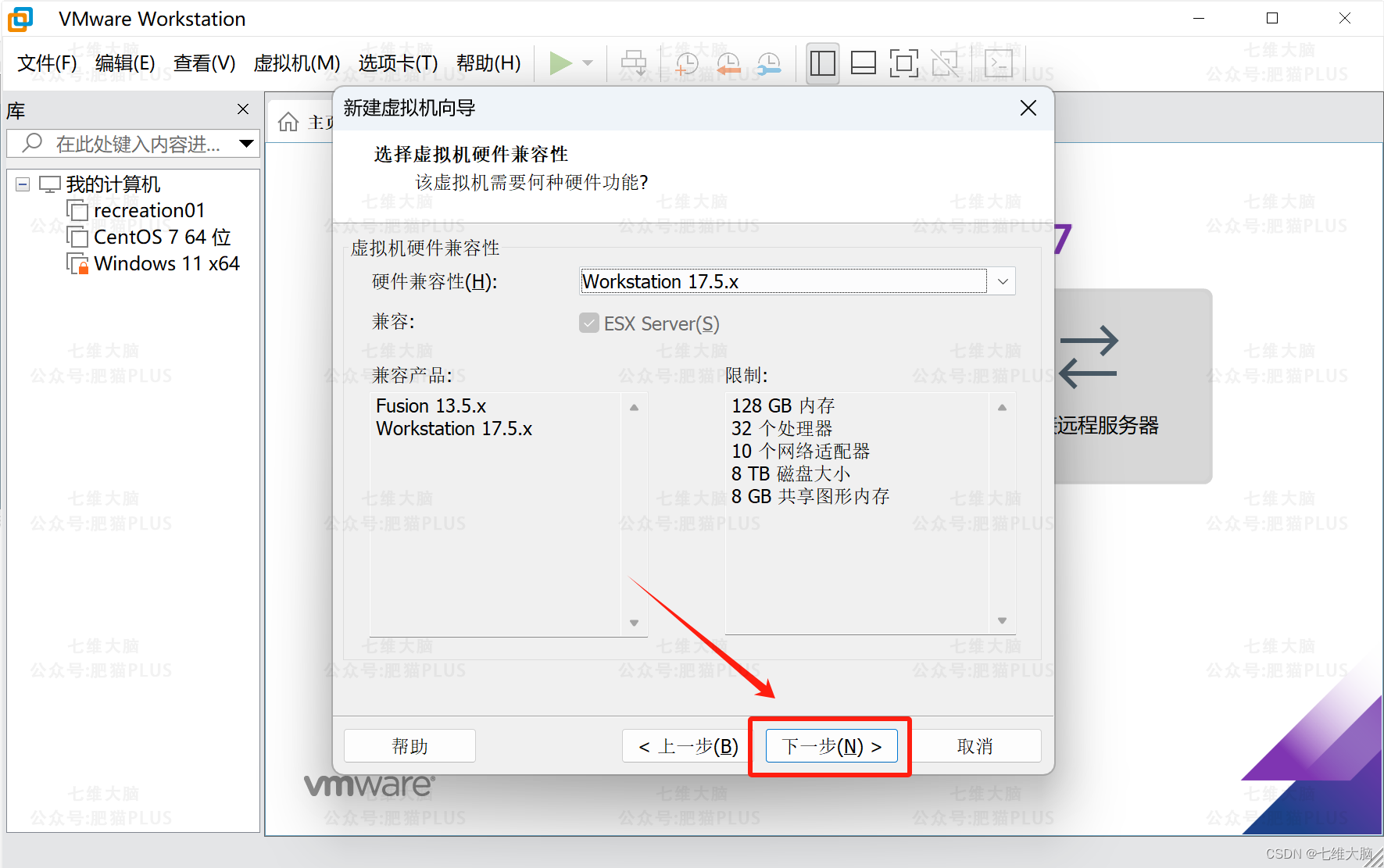Open the hardware compatibility dropdown arrow
This screenshot has width=1384, height=868.
[1003, 281]
